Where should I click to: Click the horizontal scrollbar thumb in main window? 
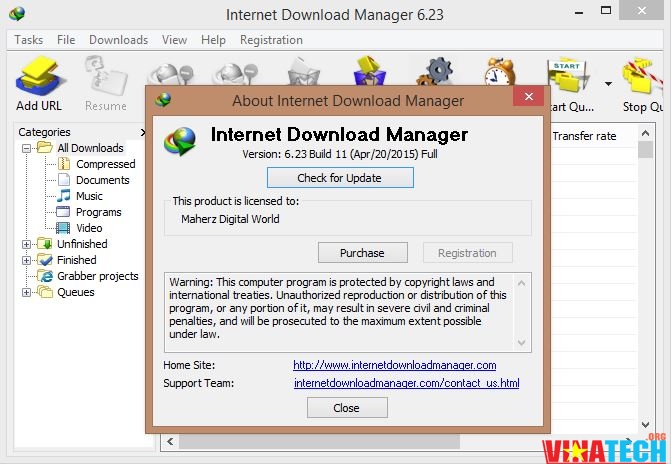pyautogui.click(x=319, y=441)
